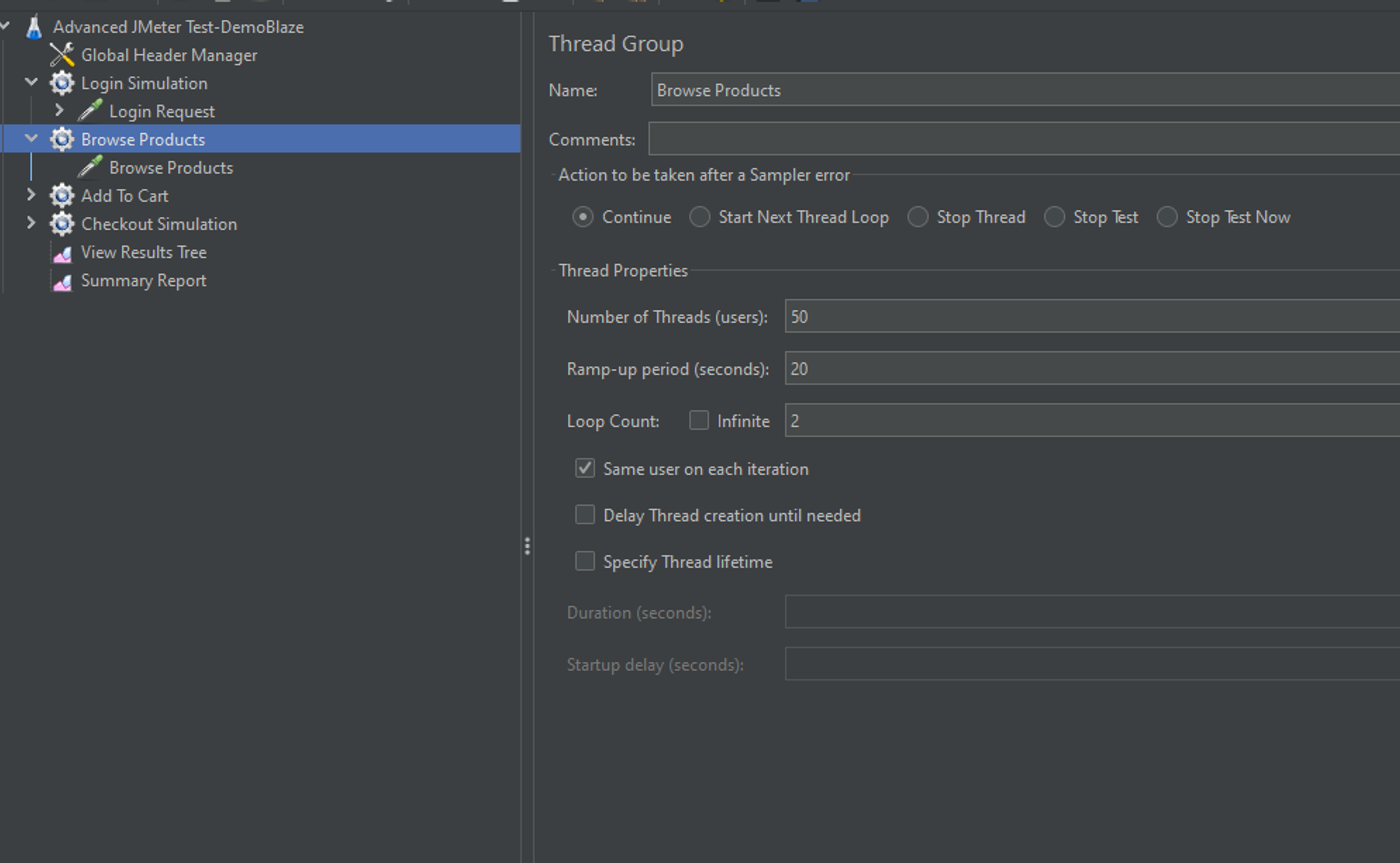Click the Loop Count value field
Screen dimensions: 1400x863
1092,421
